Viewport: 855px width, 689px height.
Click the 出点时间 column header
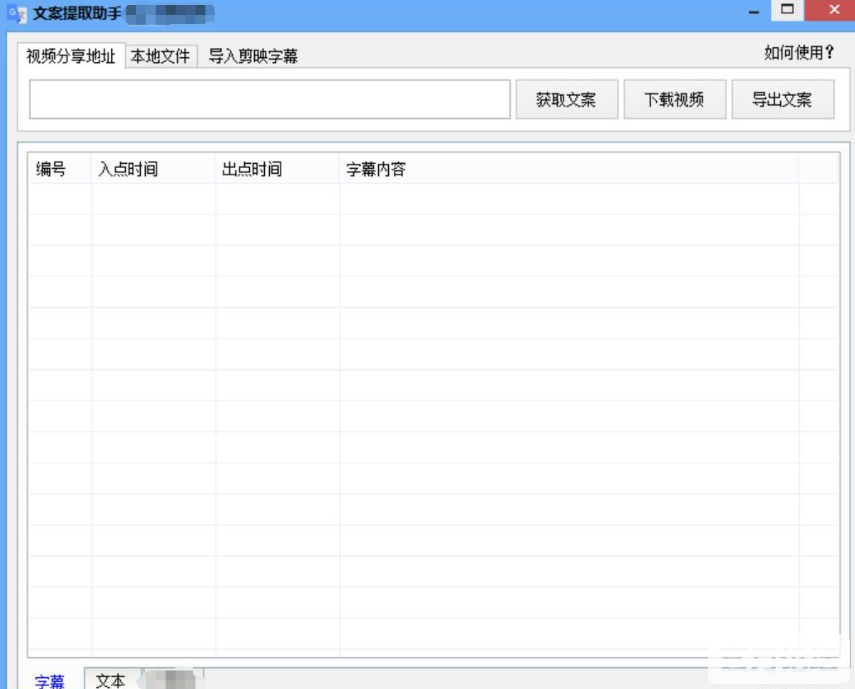click(278, 169)
